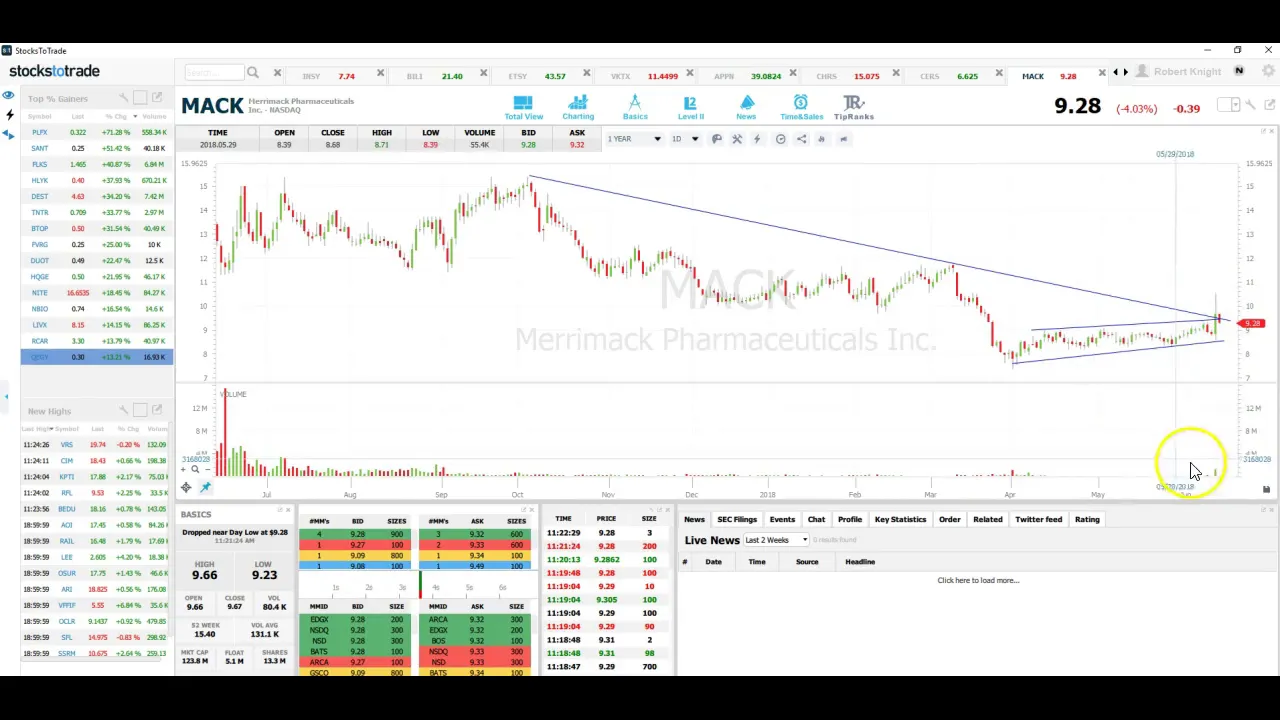
Task: Open chart drawing tools icon
Action: 737,139
